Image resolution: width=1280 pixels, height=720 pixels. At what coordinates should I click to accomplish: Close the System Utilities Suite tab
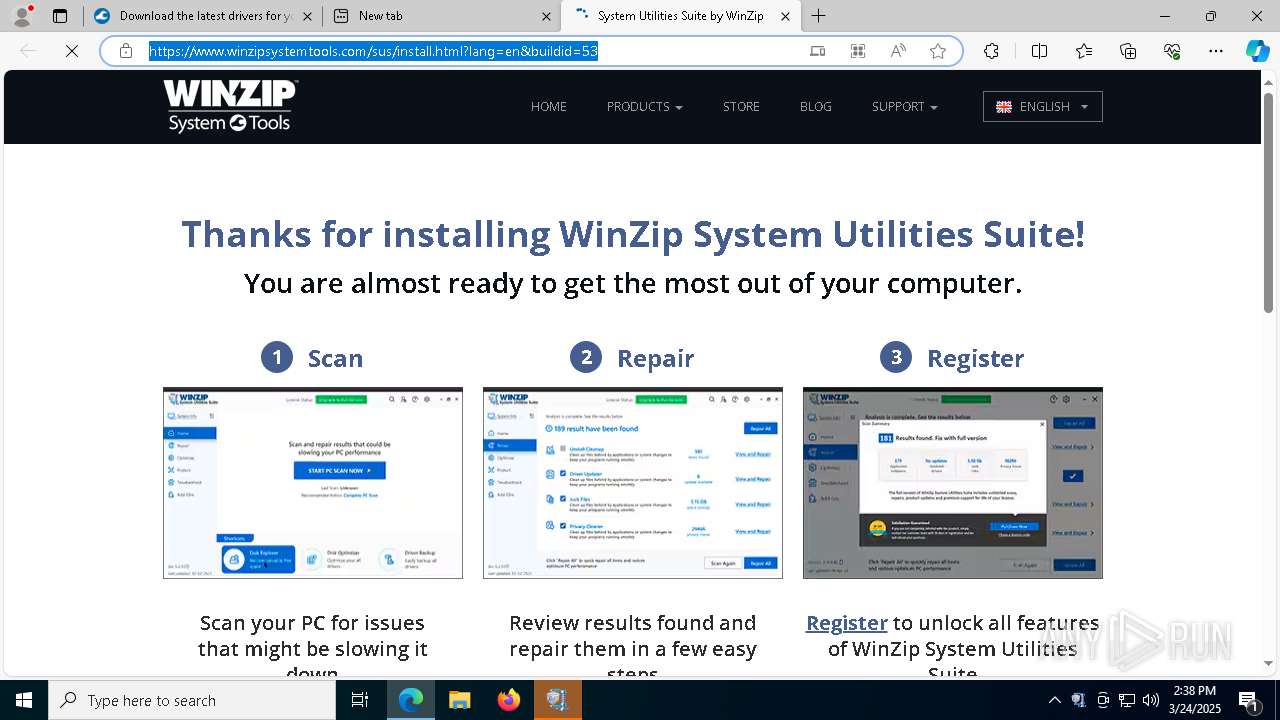[785, 16]
